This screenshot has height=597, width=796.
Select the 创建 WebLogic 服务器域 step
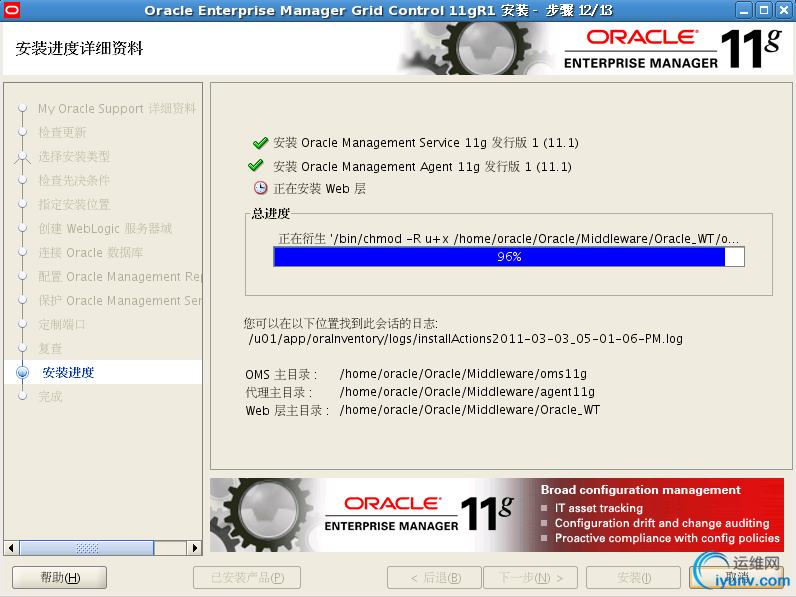pyautogui.click(x=106, y=228)
